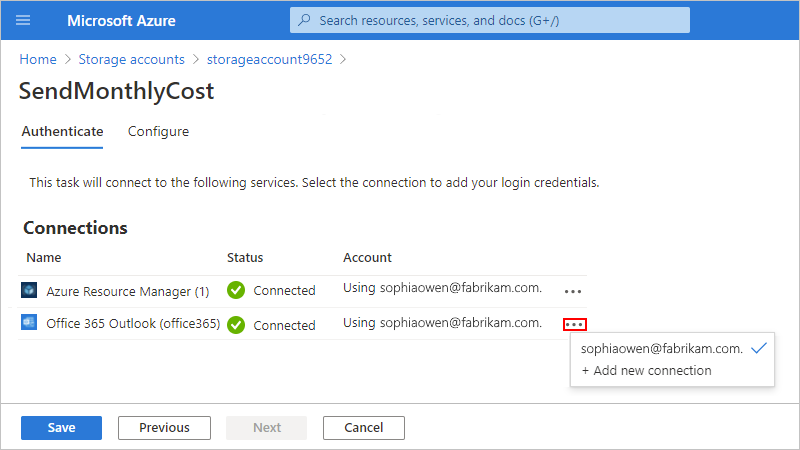Click the Azure Resource Manager icon

tap(29, 290)
